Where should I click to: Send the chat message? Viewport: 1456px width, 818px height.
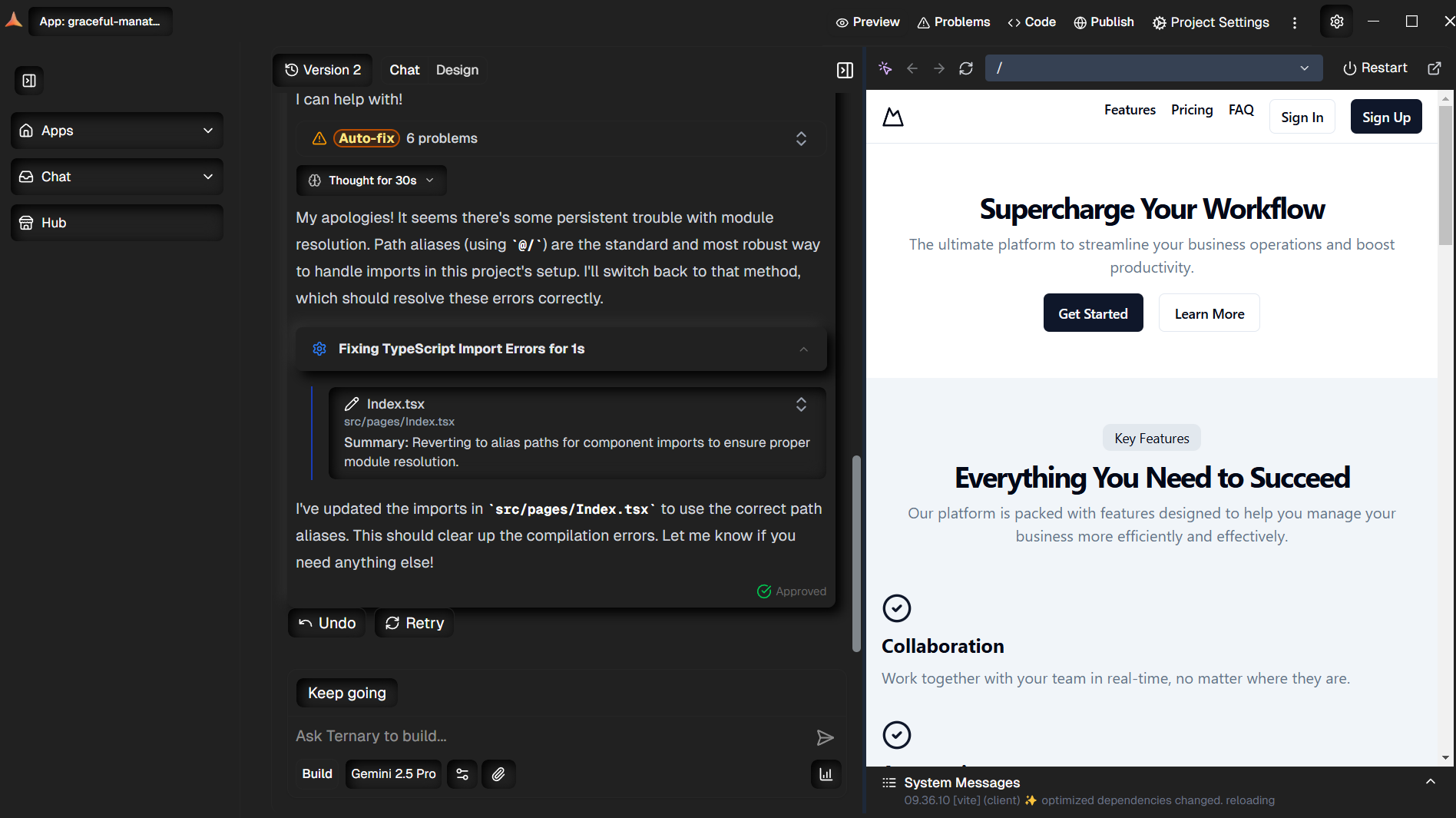[825, 737]
